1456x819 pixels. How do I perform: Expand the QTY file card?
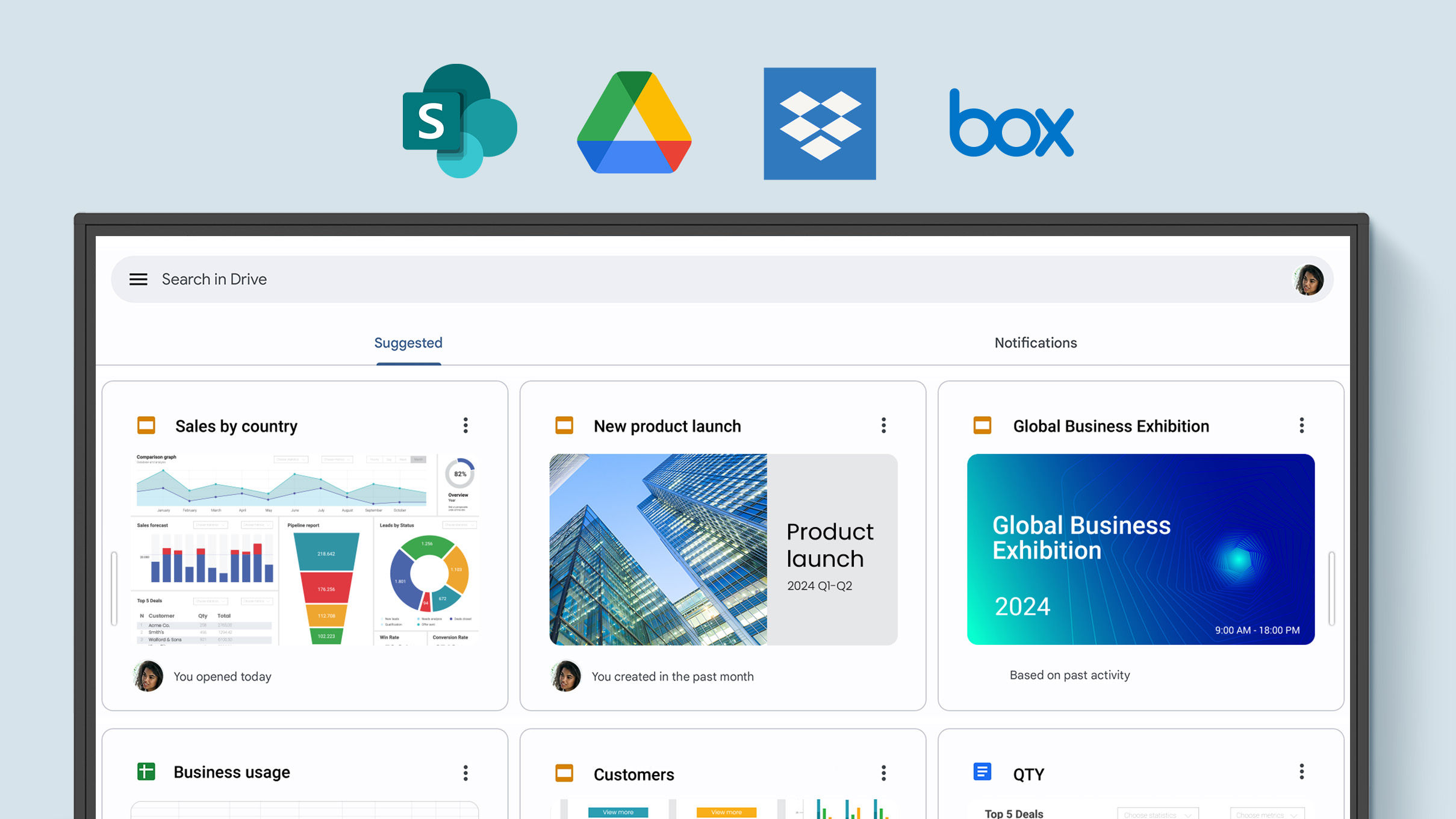click(1300, 772)
